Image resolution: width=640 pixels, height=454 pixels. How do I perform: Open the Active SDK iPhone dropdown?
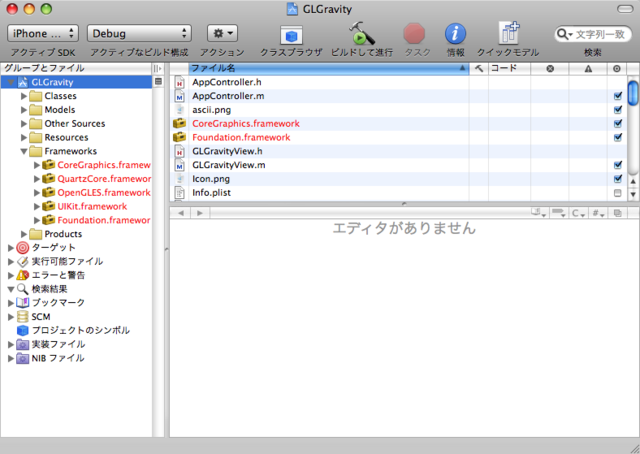click(x=43, y=33)
